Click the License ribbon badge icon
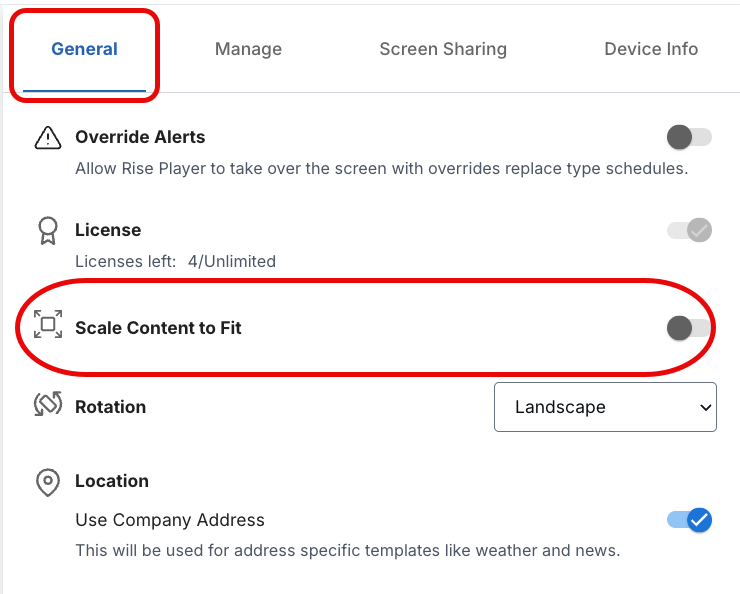This screenshot has height=594, width=740. [x=48, y=230]
